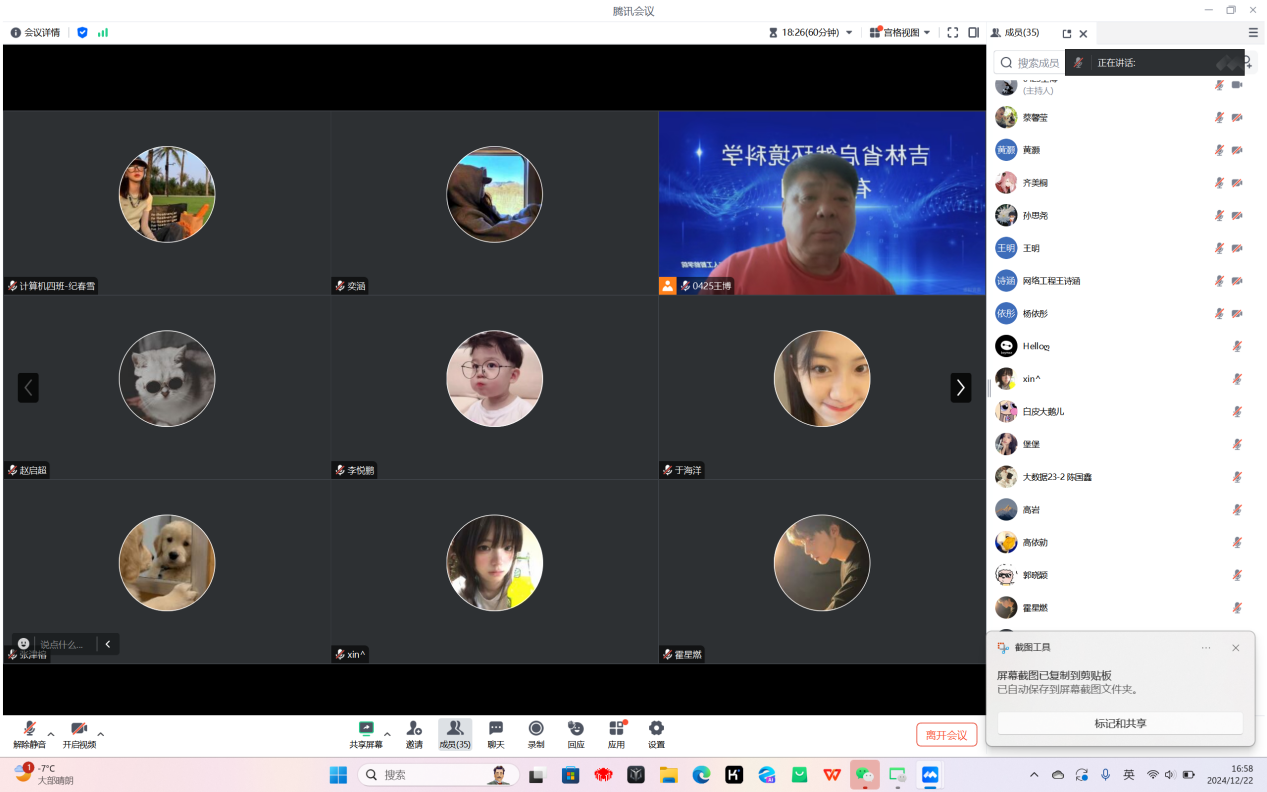Expand audio options arrow beside 解除静音

[x=51, y=734]
